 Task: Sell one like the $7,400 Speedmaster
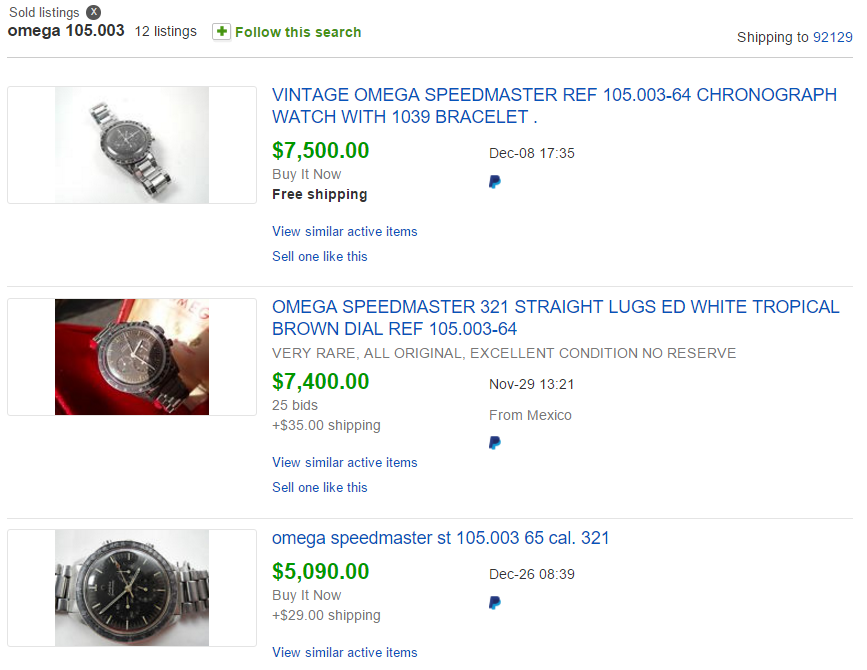click(320, 487)
